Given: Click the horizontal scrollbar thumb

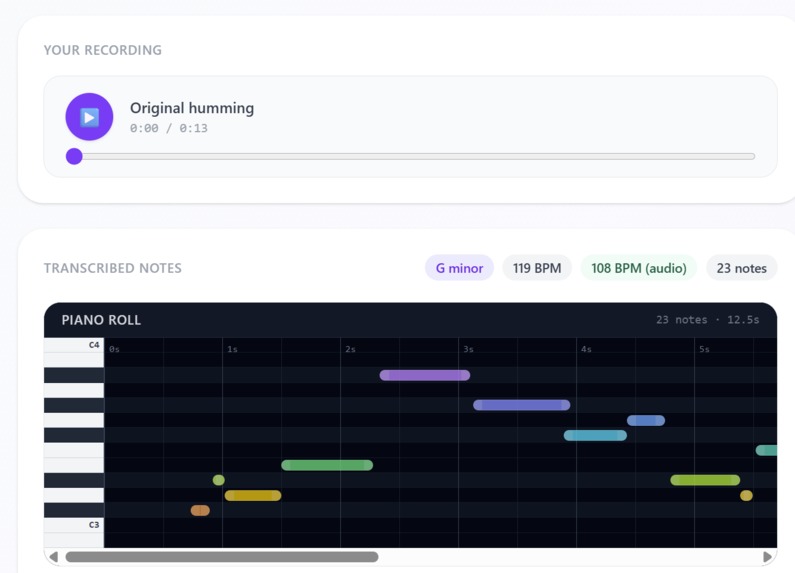Looking at the screenshot, I should pos(222,557).
